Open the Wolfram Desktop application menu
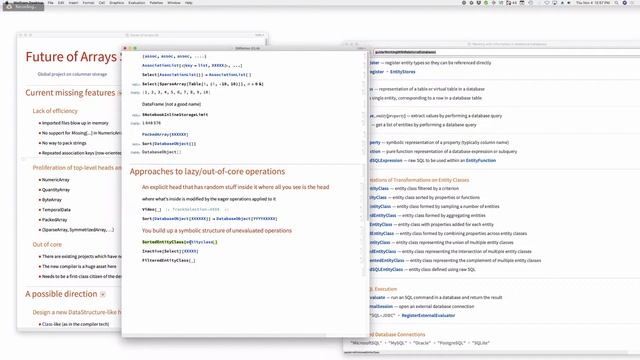 (x=29, y=2)
